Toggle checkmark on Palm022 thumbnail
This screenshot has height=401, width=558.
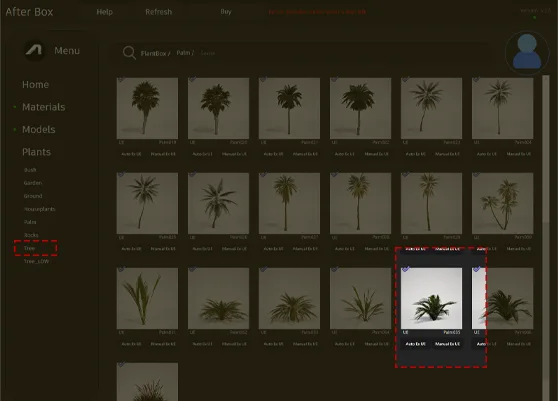click(334, 79)
